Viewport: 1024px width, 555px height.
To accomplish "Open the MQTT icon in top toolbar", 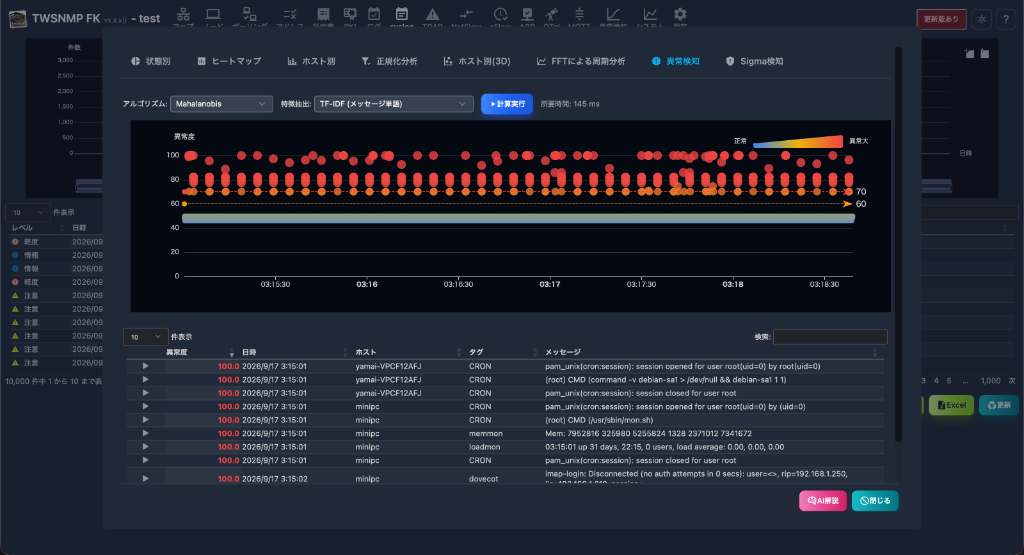I will click(x=579, y=14).
